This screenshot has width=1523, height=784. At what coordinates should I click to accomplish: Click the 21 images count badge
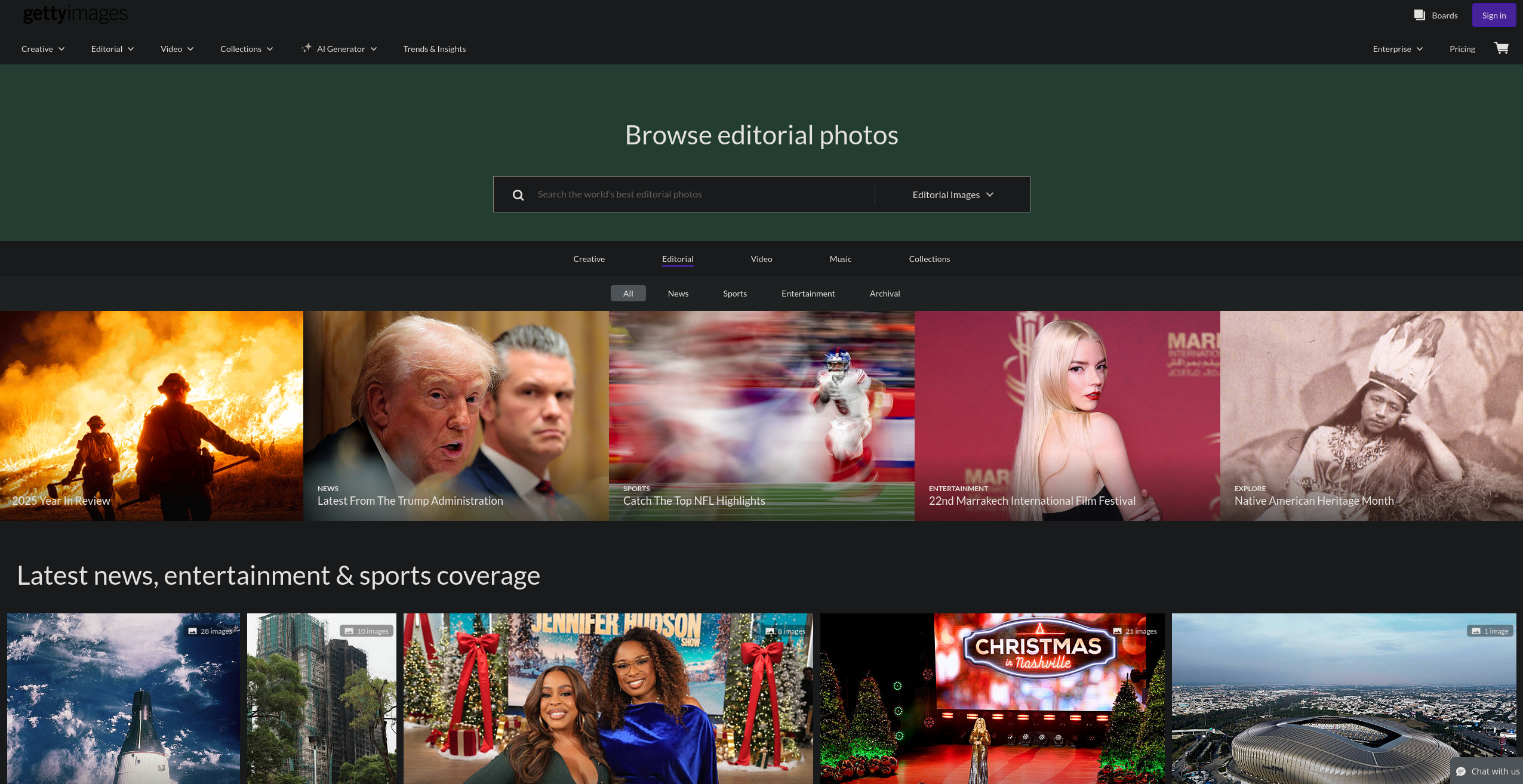click(1135, 631)
